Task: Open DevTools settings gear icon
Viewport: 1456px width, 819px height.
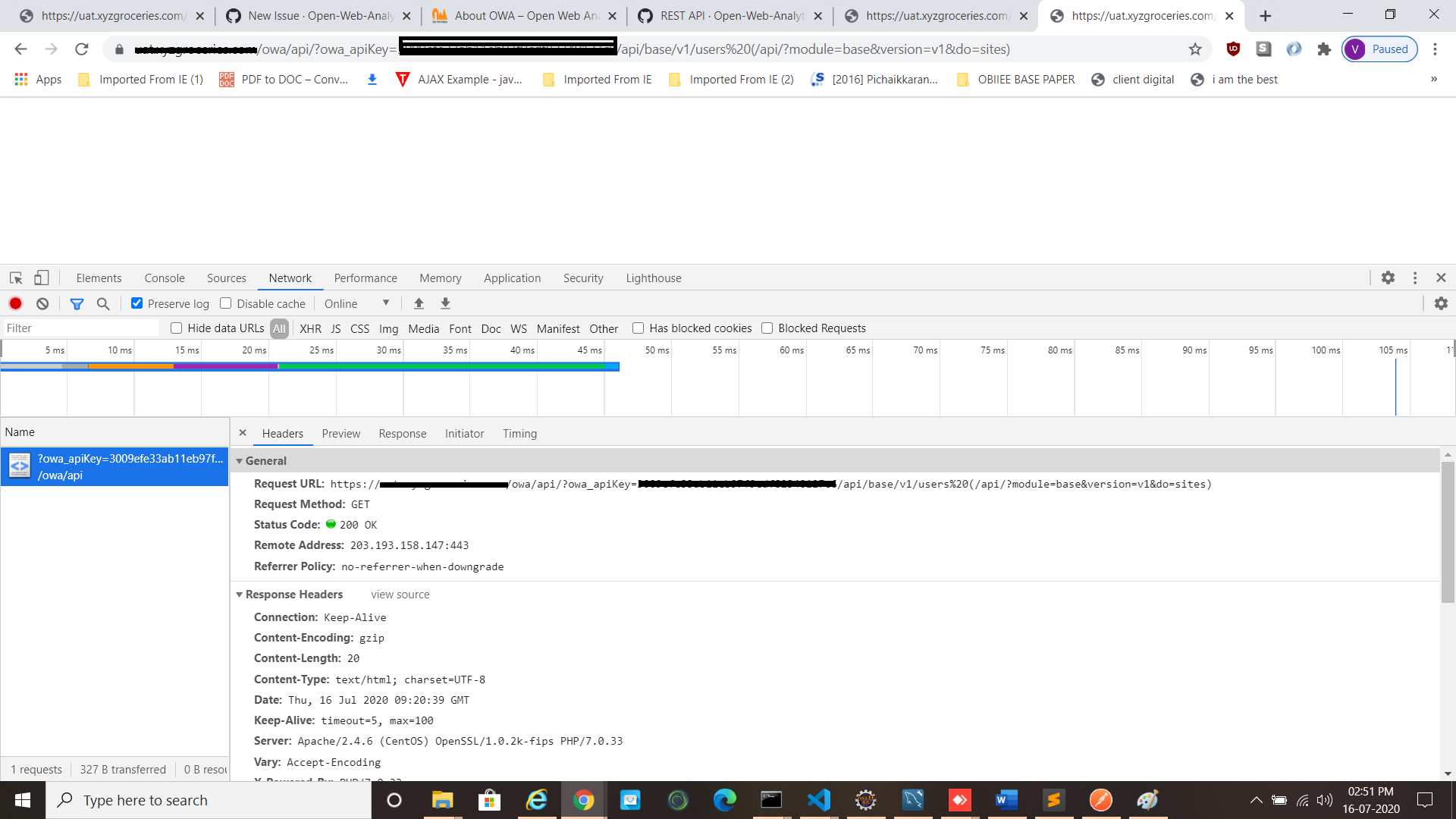Action: (x=1388, y=278)
